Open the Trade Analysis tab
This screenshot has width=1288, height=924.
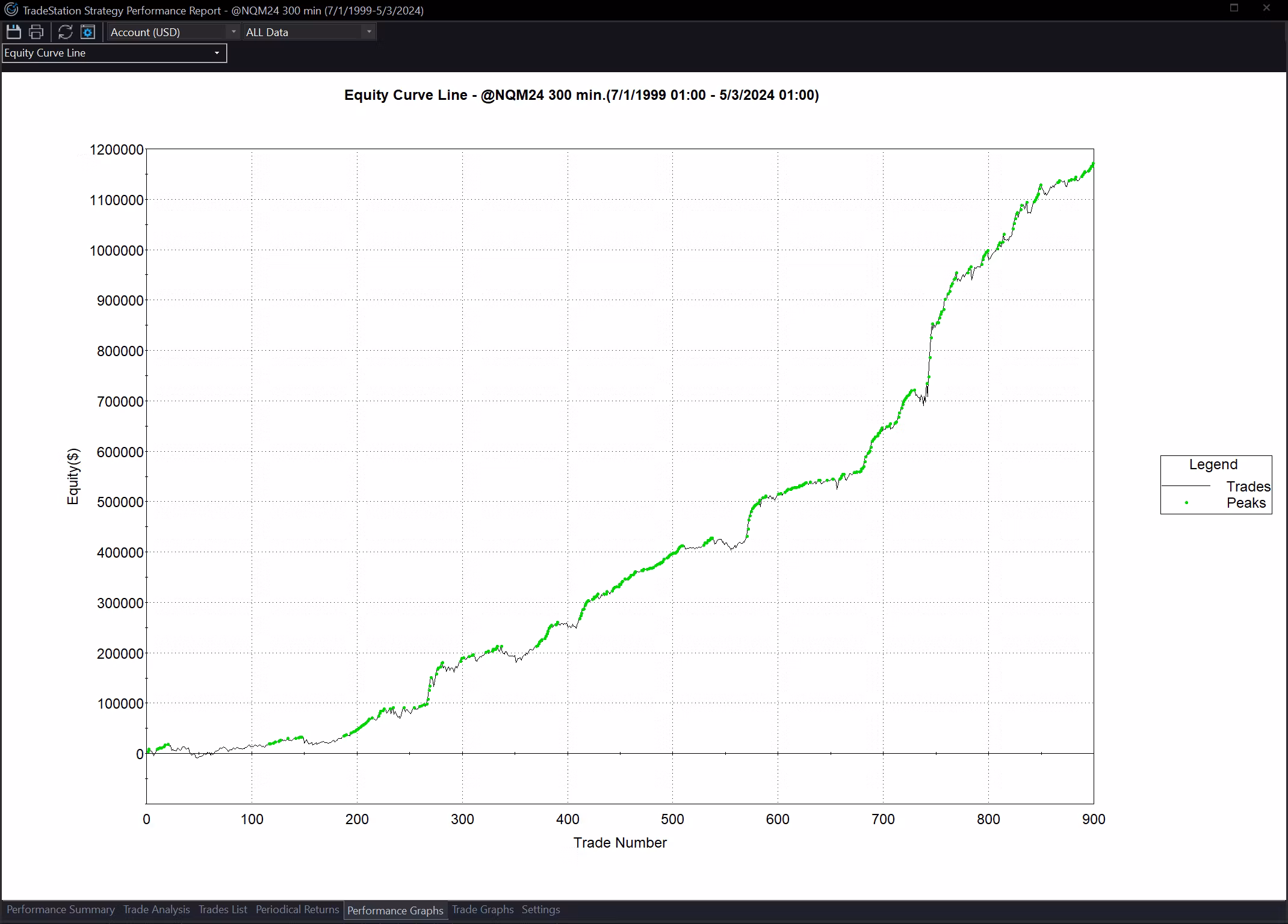(x=156, y=910)
